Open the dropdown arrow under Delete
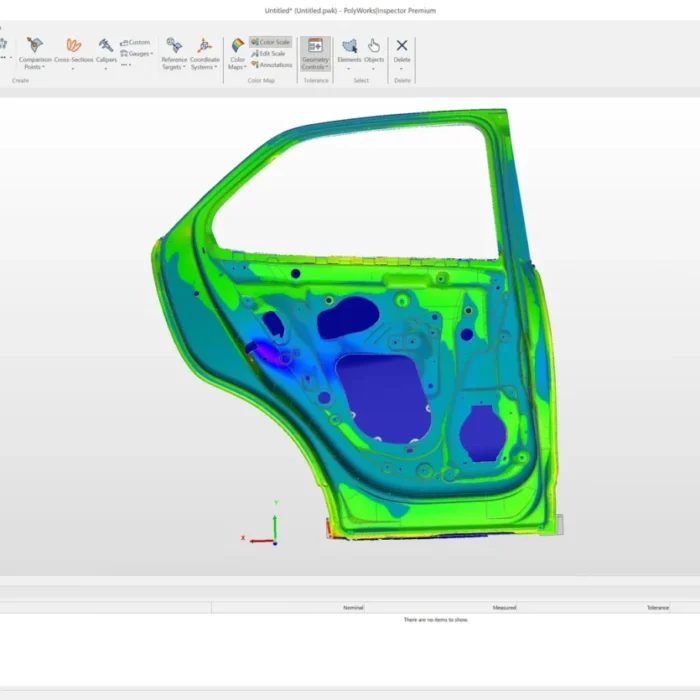The image size is (700, 700). click(x=402, y=69)
